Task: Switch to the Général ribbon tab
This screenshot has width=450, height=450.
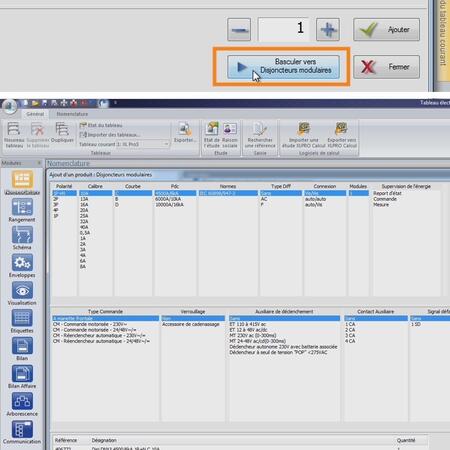Action: point(35,114)
